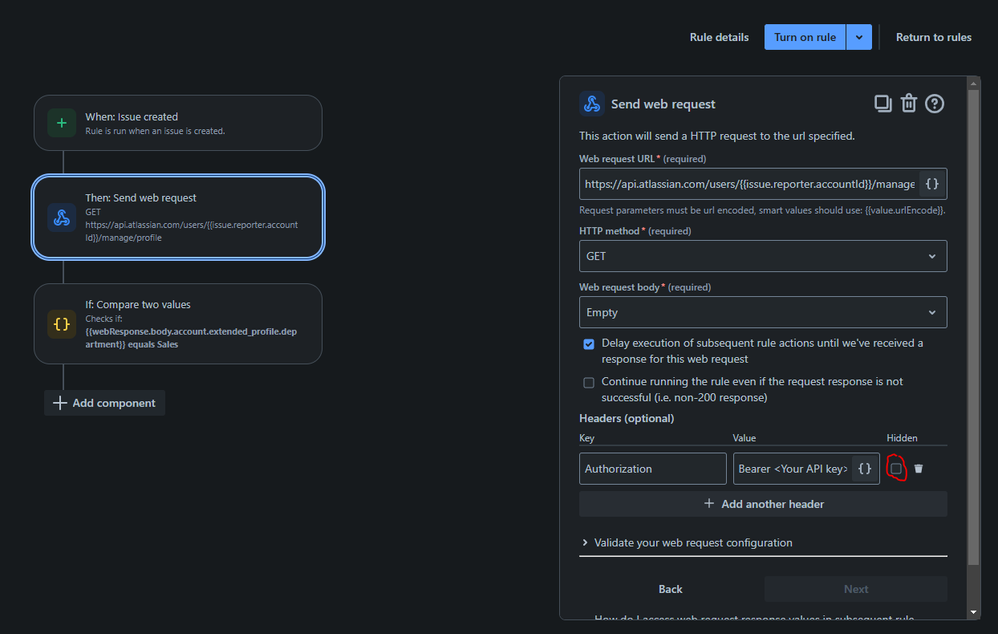Select the When: Issue created trigger card

(x=178, y=123)
